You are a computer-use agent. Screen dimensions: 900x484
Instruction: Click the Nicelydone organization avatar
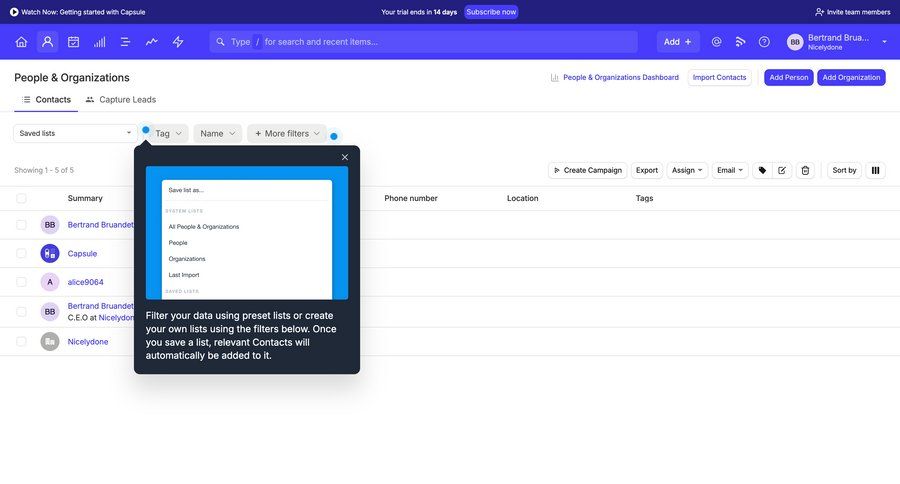coord(50,342)
